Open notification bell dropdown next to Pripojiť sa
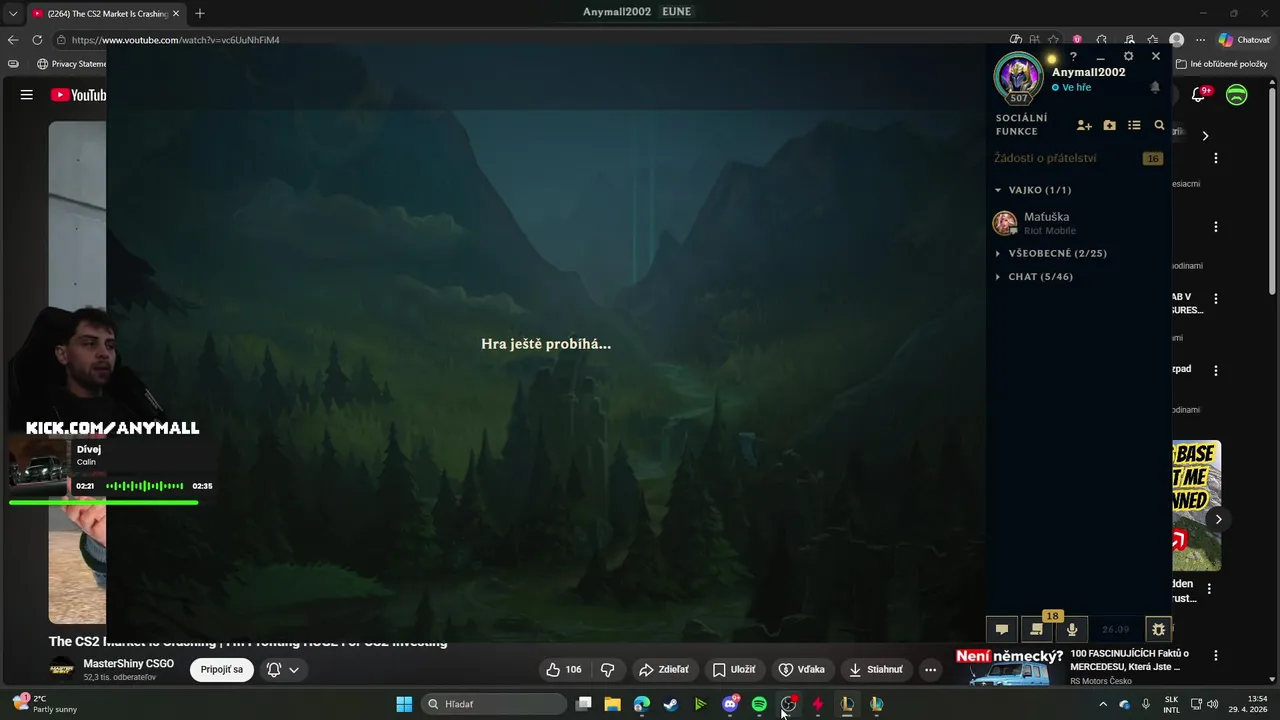Image resolution: width=1280 pixels, height=720 pixels. (282, 669)
